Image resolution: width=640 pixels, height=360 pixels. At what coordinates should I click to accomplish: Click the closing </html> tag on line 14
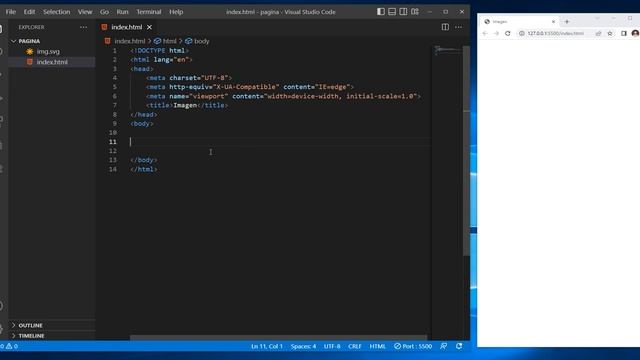click(x=144, y=169)
